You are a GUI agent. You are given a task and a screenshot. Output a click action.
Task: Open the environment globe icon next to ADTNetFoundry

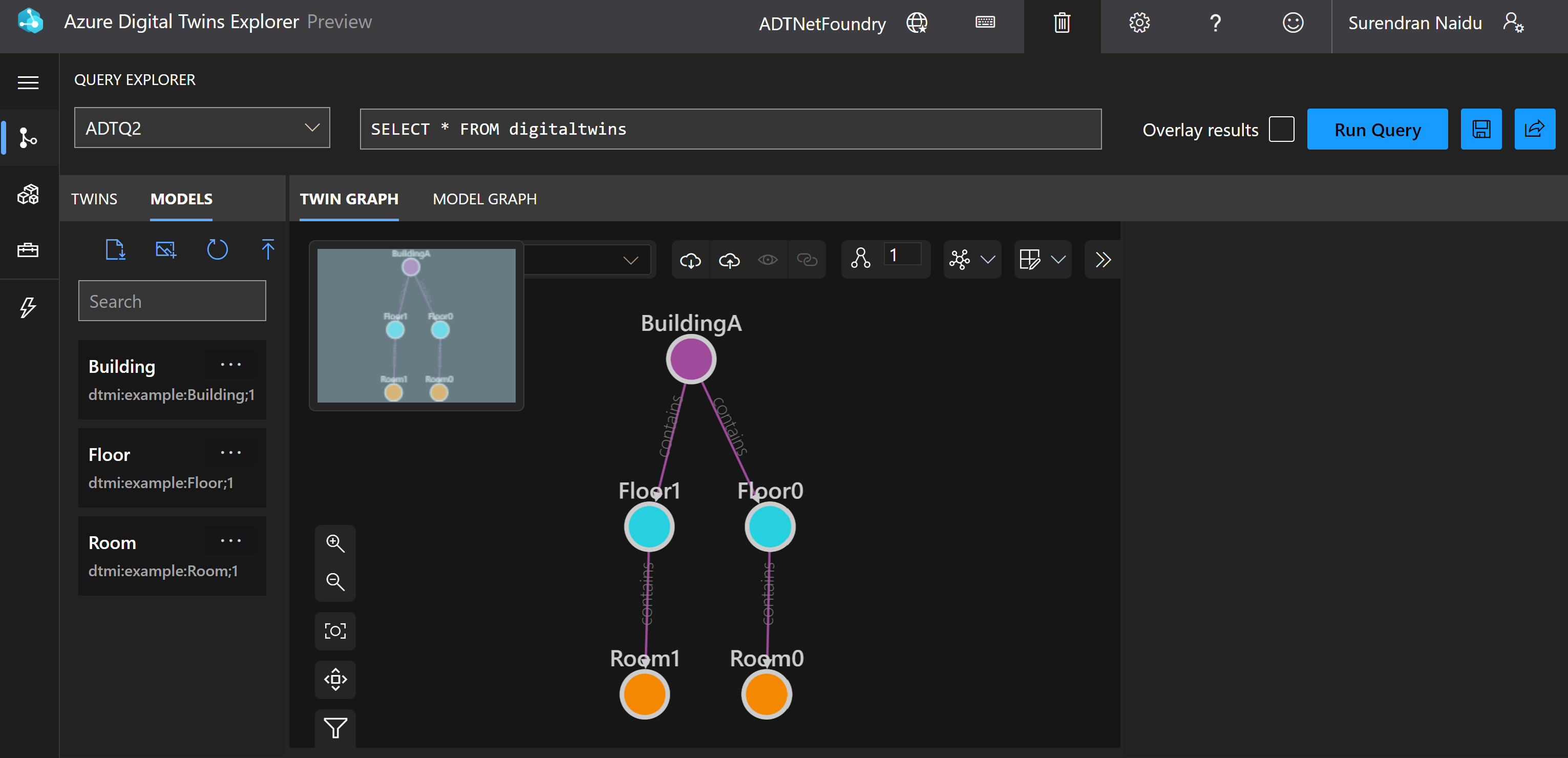[917, 23]
